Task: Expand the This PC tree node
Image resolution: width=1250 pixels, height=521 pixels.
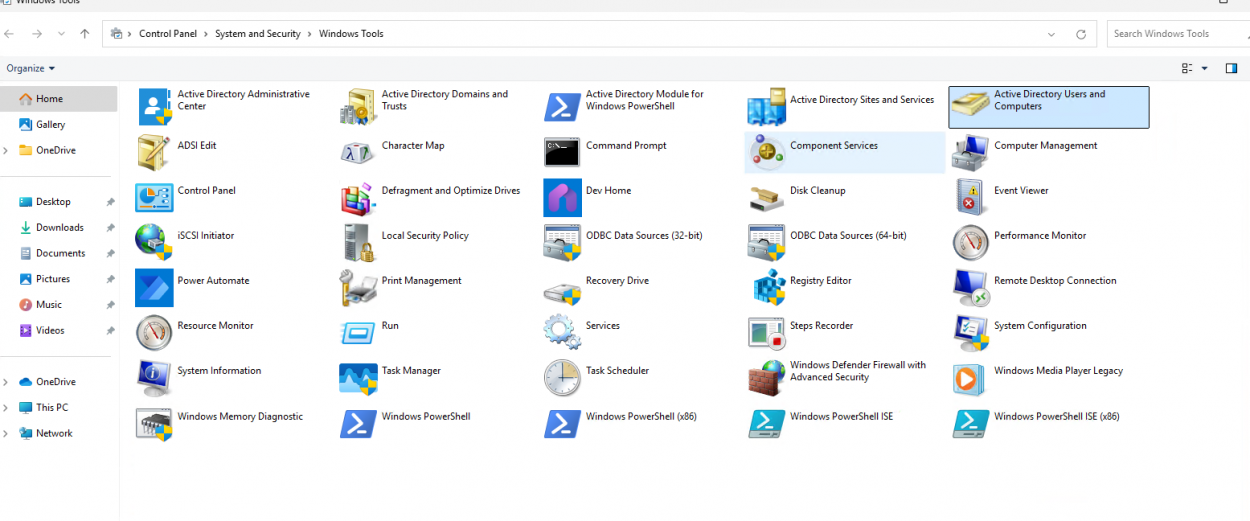Action: 6,408
